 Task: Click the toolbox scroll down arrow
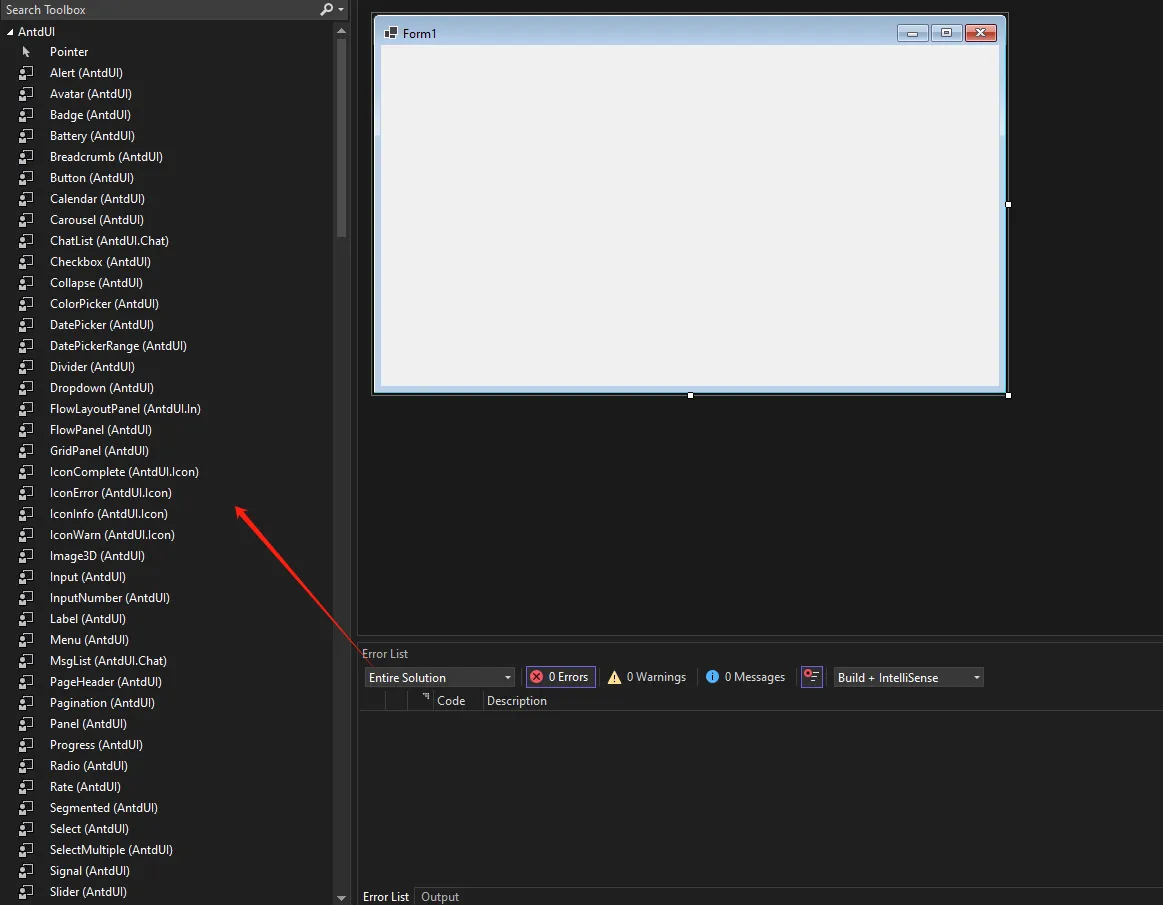[x=342, y=898]
